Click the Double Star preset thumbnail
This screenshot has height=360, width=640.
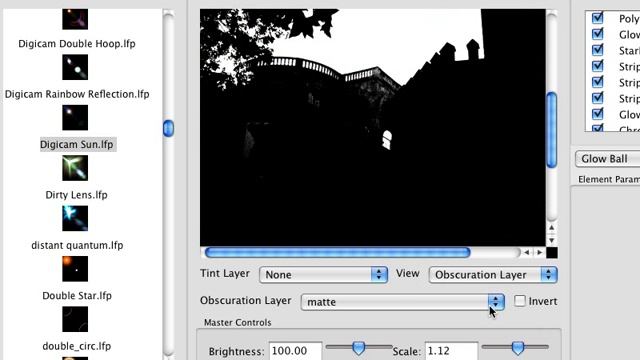tap(75, 269)
